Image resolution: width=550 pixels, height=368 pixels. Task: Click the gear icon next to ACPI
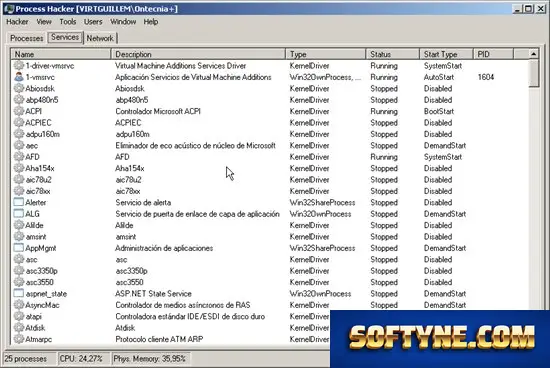(19, 111)
